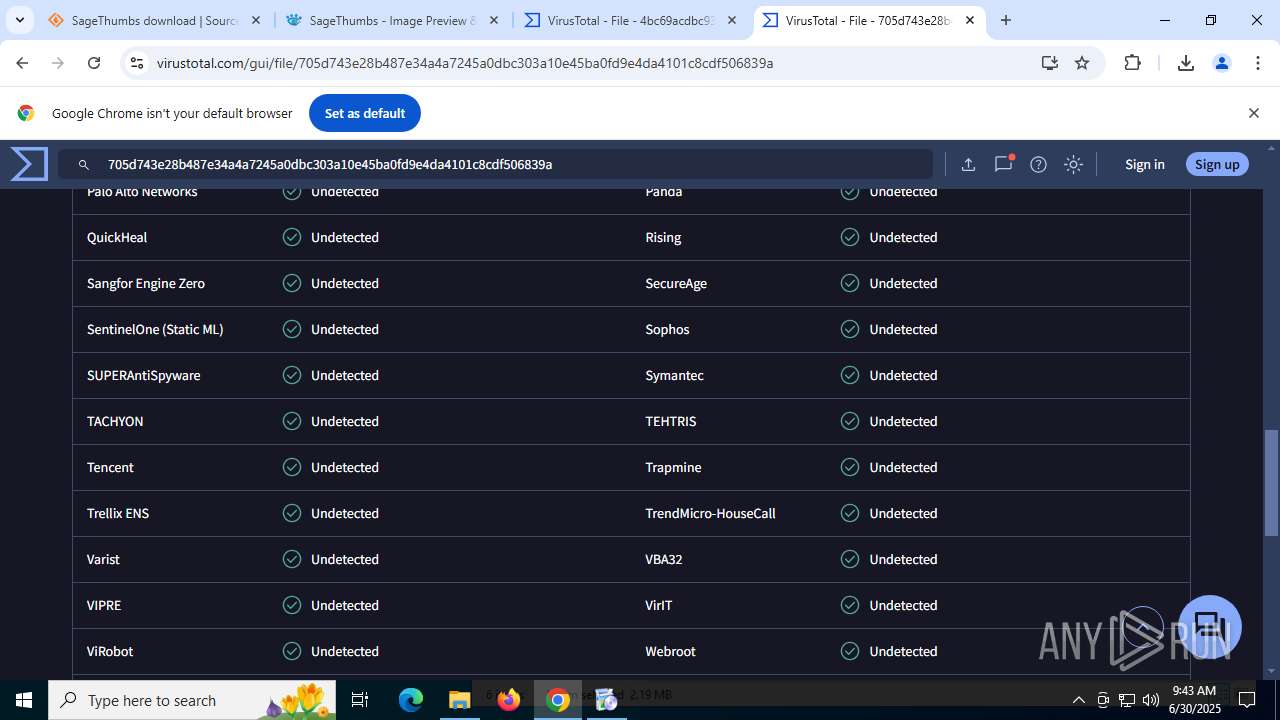Click the search magnifier icon in VirusTotal bar
The image size is (1280, 720).
click(x=84, y=164)
